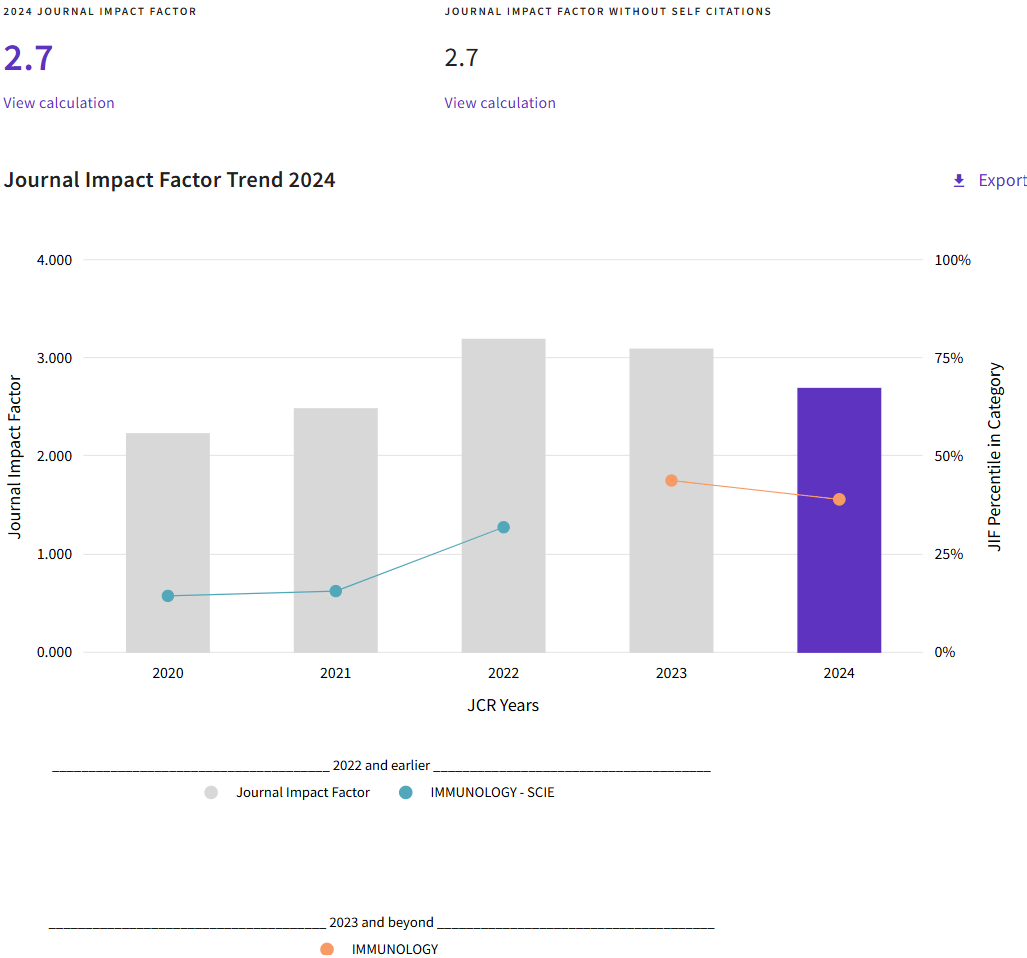Viewport: 1027px width, 958px height.
Task: Select the purple 2024 impact factor bar
Action: (839, 440)
